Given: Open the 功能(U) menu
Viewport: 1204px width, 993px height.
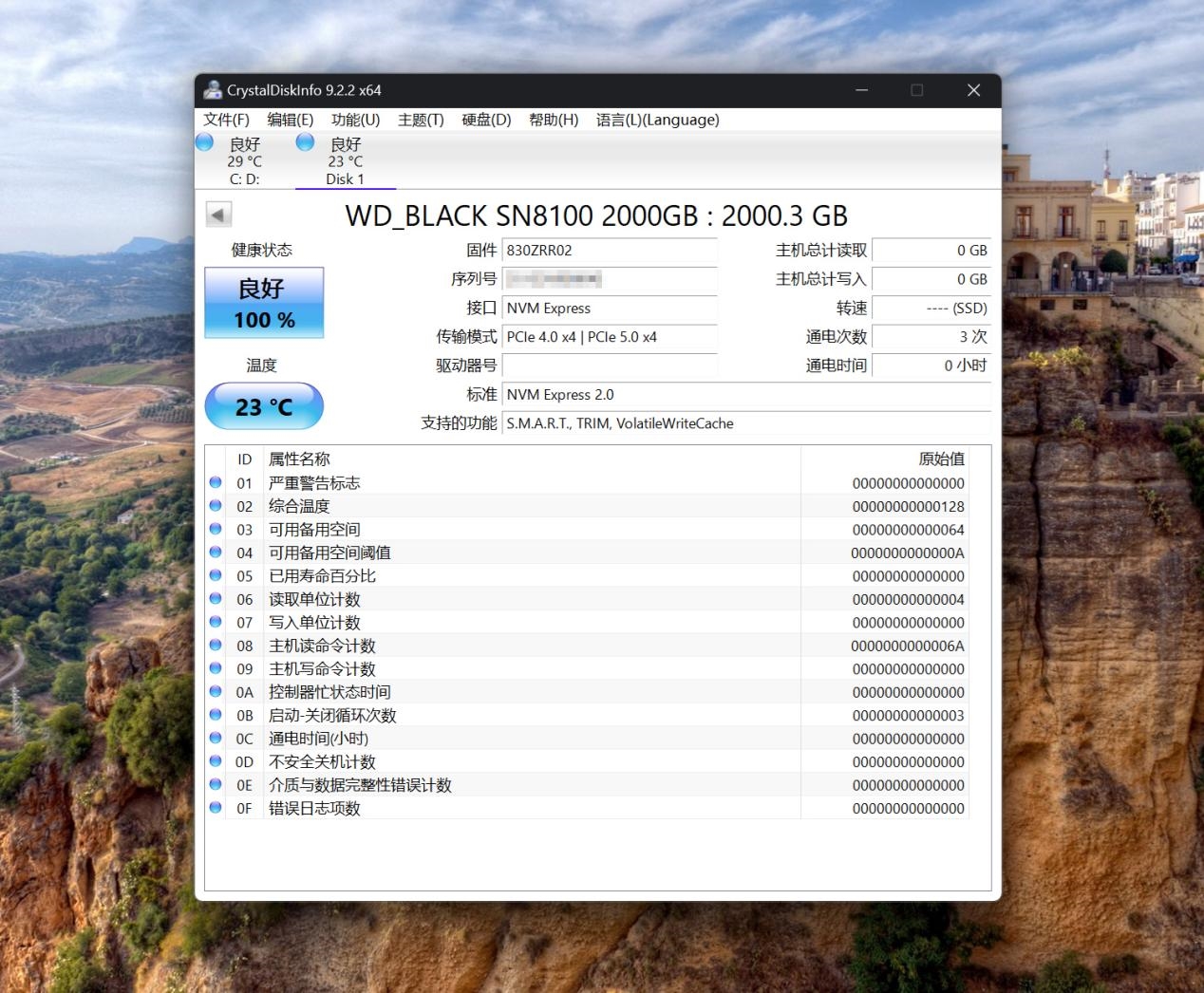Looking at the screenshot, I should [x=355, y=120].
